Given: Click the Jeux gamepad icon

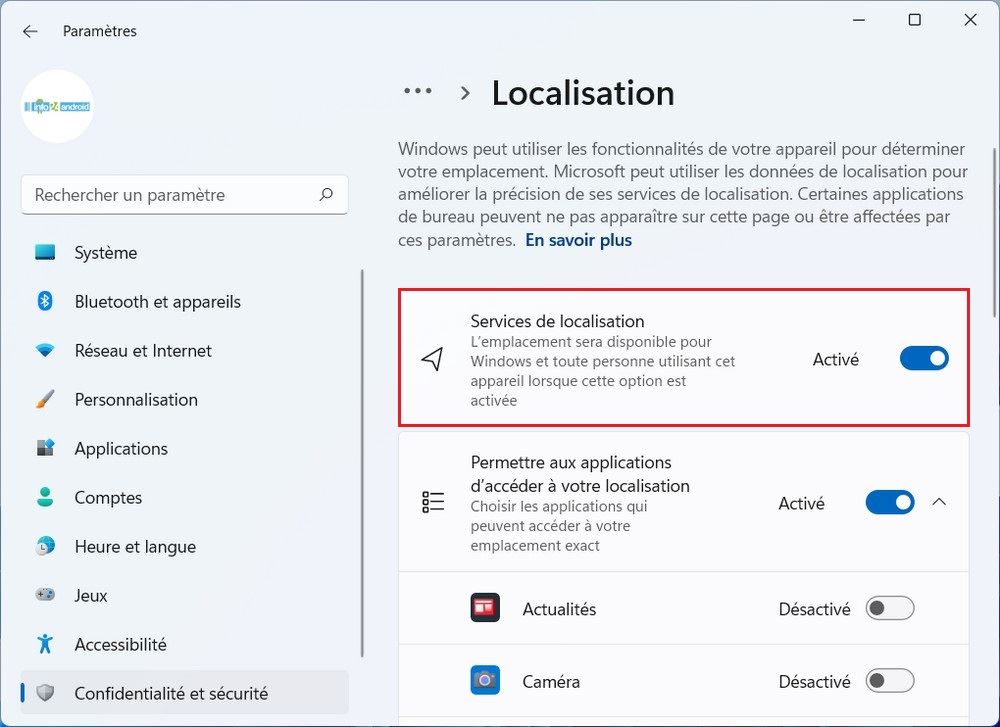Looking at the screenshot, I should point(45,595).
